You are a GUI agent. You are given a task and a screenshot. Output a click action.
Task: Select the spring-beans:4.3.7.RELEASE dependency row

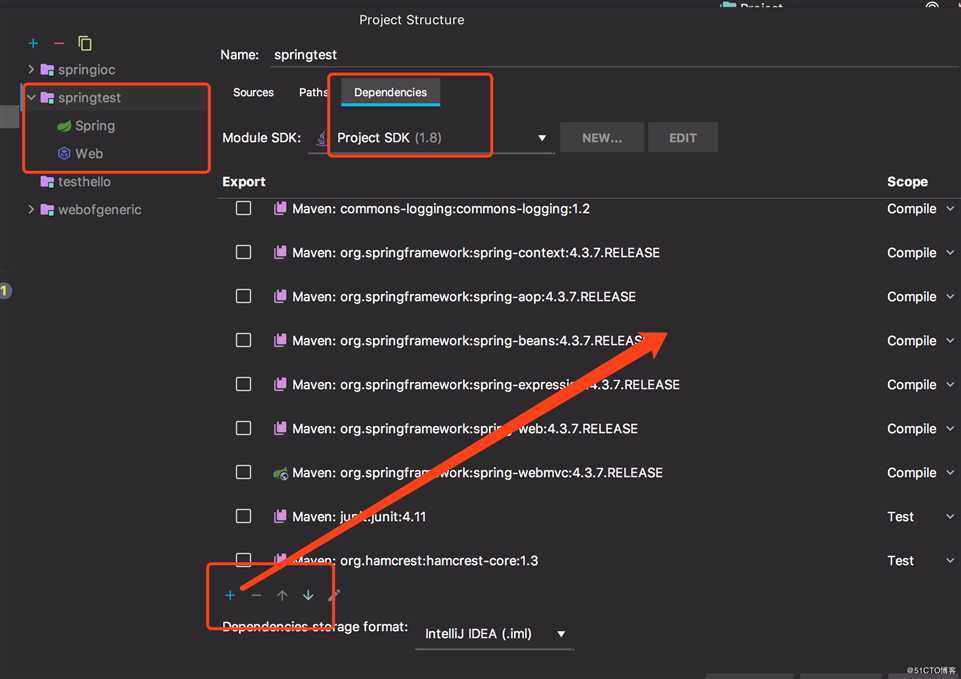(x=588, y=340)
